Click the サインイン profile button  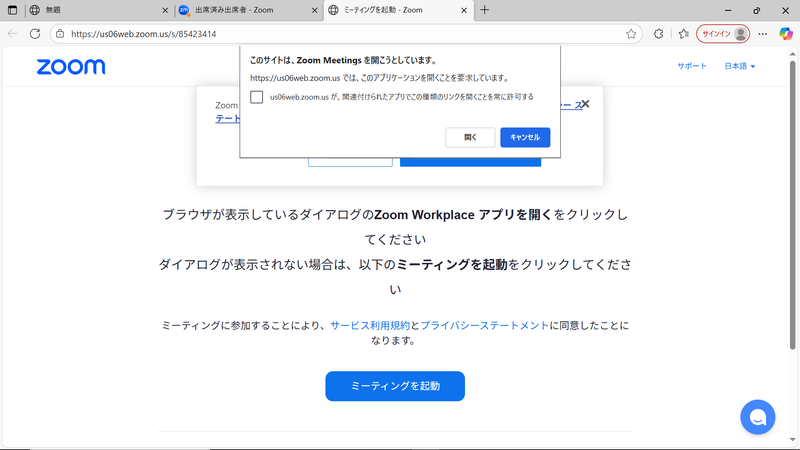[723, 34]
